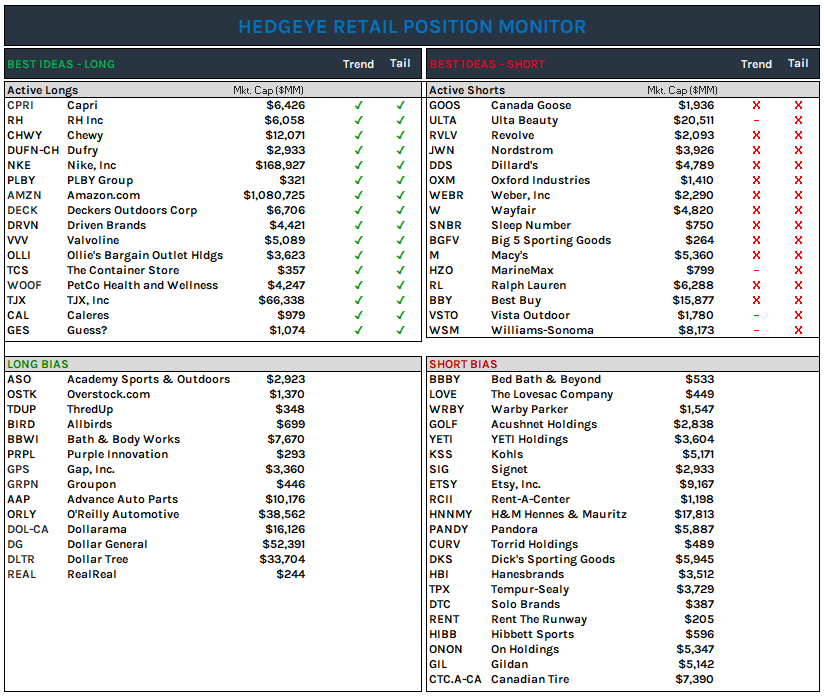The image size is (824, 697).
Task: Click the CHWY ticker symbol
Action: tap(24, 135)
